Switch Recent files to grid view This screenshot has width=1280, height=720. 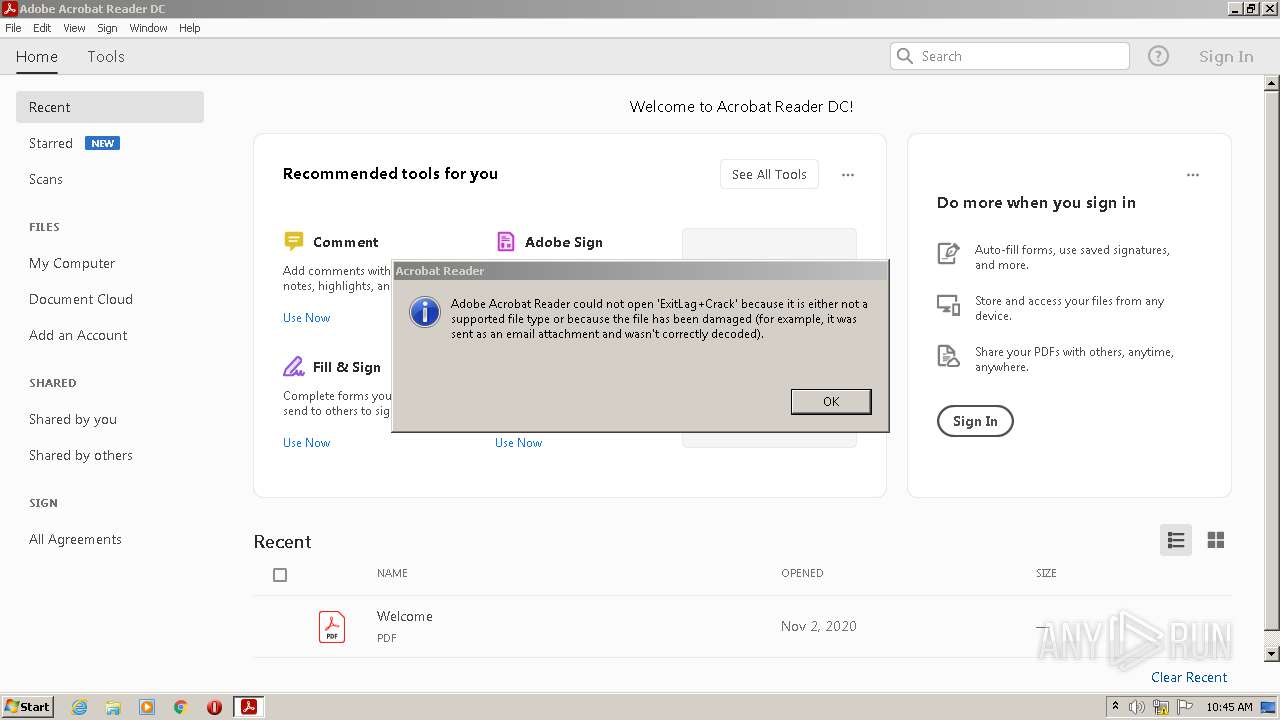tap(1216, 540)
